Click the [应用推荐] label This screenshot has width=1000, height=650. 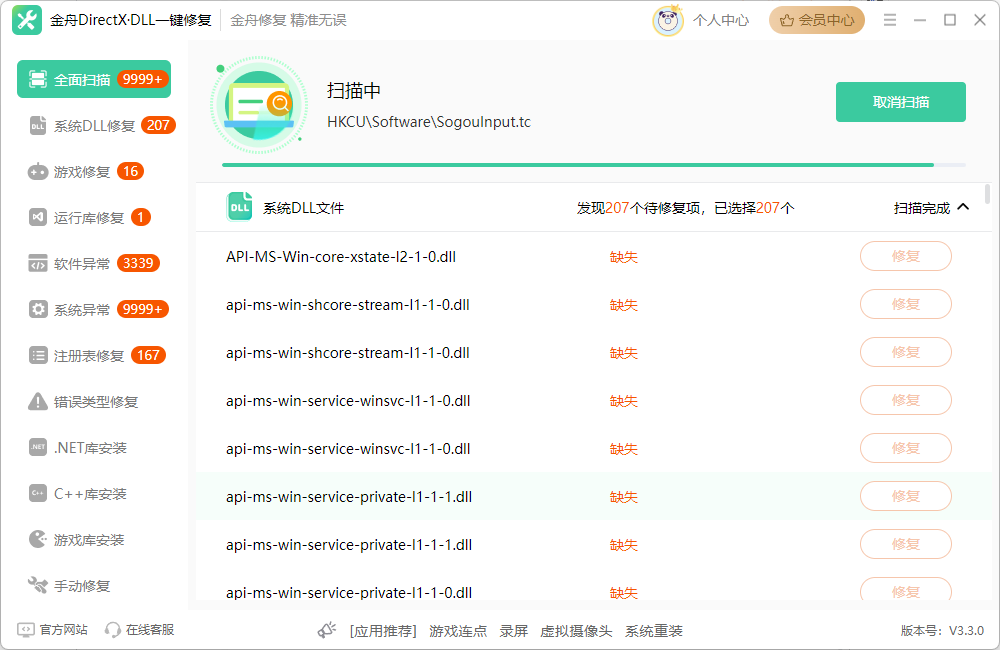click(x=383, y=631)
